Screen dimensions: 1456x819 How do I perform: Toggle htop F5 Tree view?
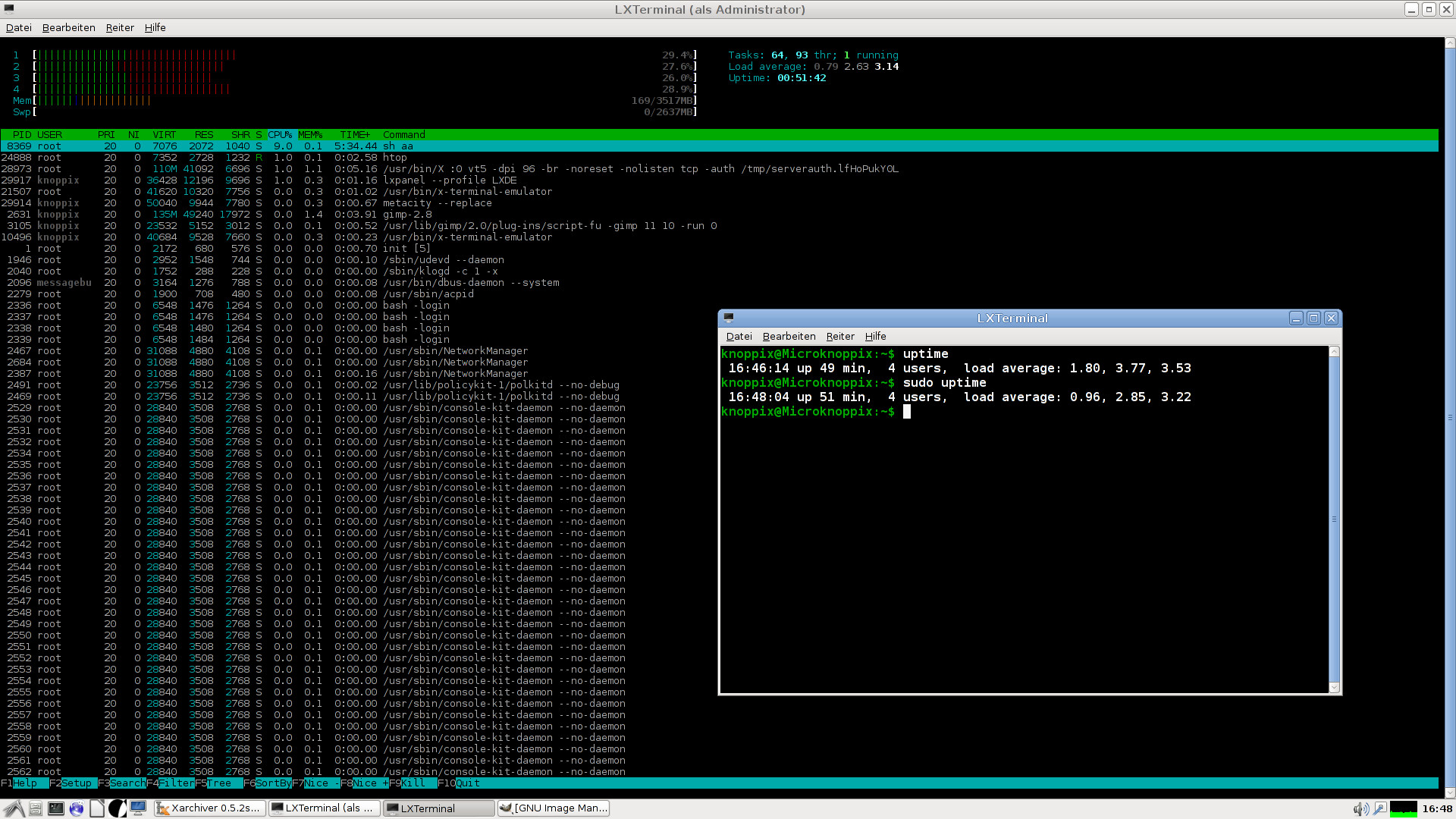[x=218, y=783]
